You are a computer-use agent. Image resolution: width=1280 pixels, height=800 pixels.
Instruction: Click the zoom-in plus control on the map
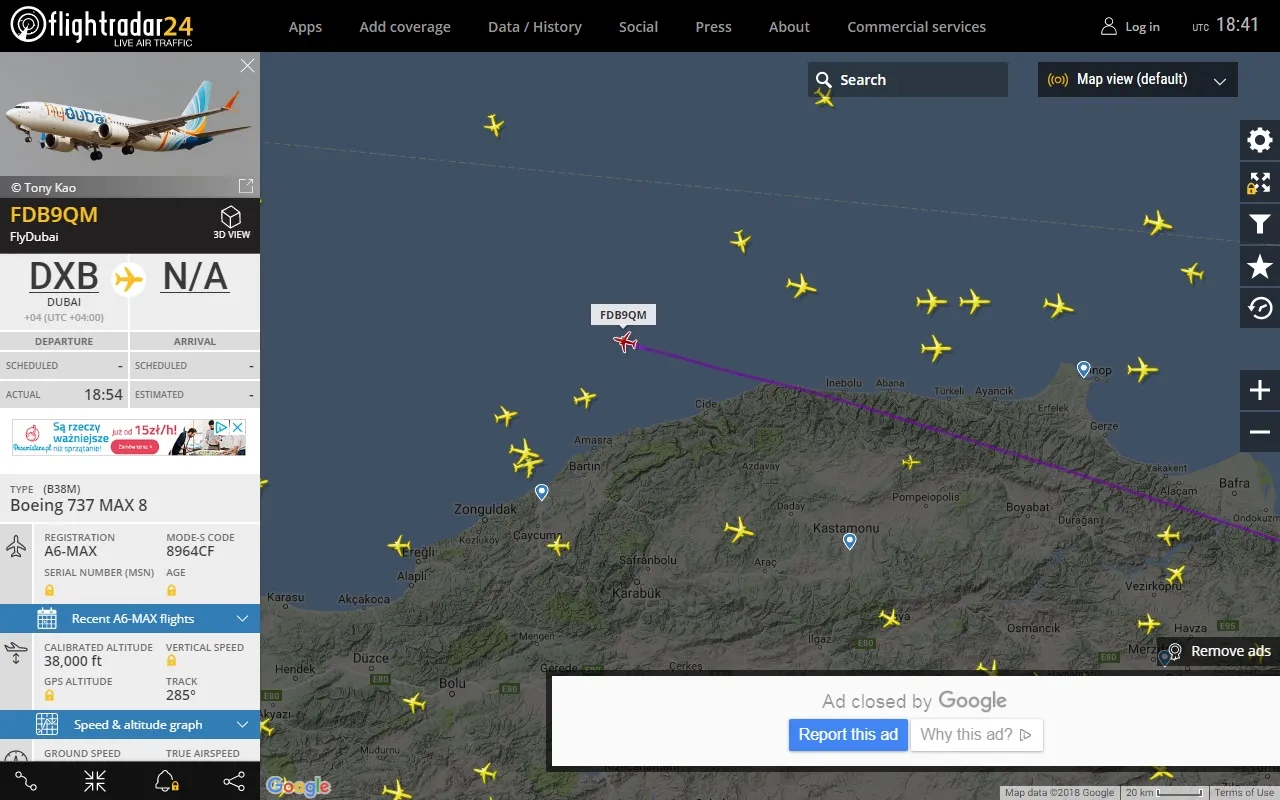click(x=1258, y=390)
